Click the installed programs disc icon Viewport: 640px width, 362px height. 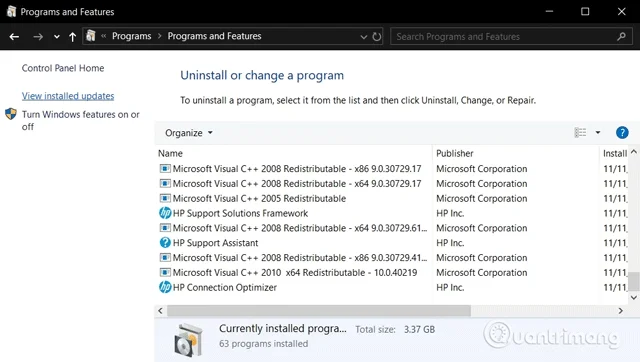[188, 340]
